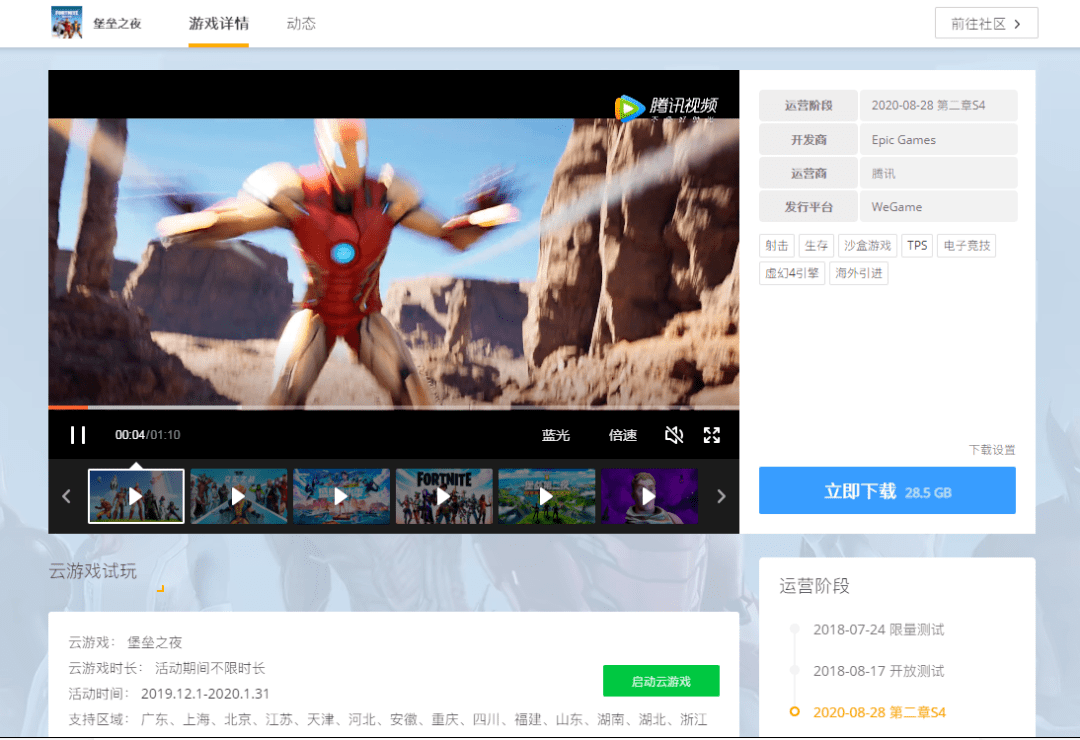Enter fullscreen video mode

pos(712,435)
